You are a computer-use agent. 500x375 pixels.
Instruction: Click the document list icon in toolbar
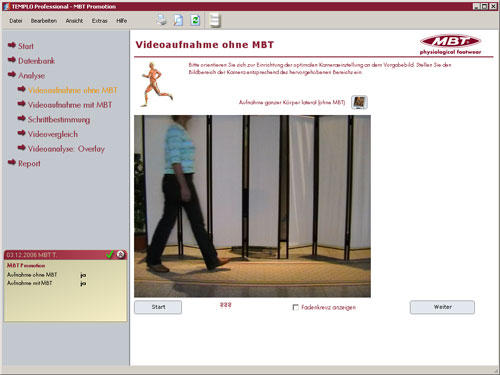215,20
